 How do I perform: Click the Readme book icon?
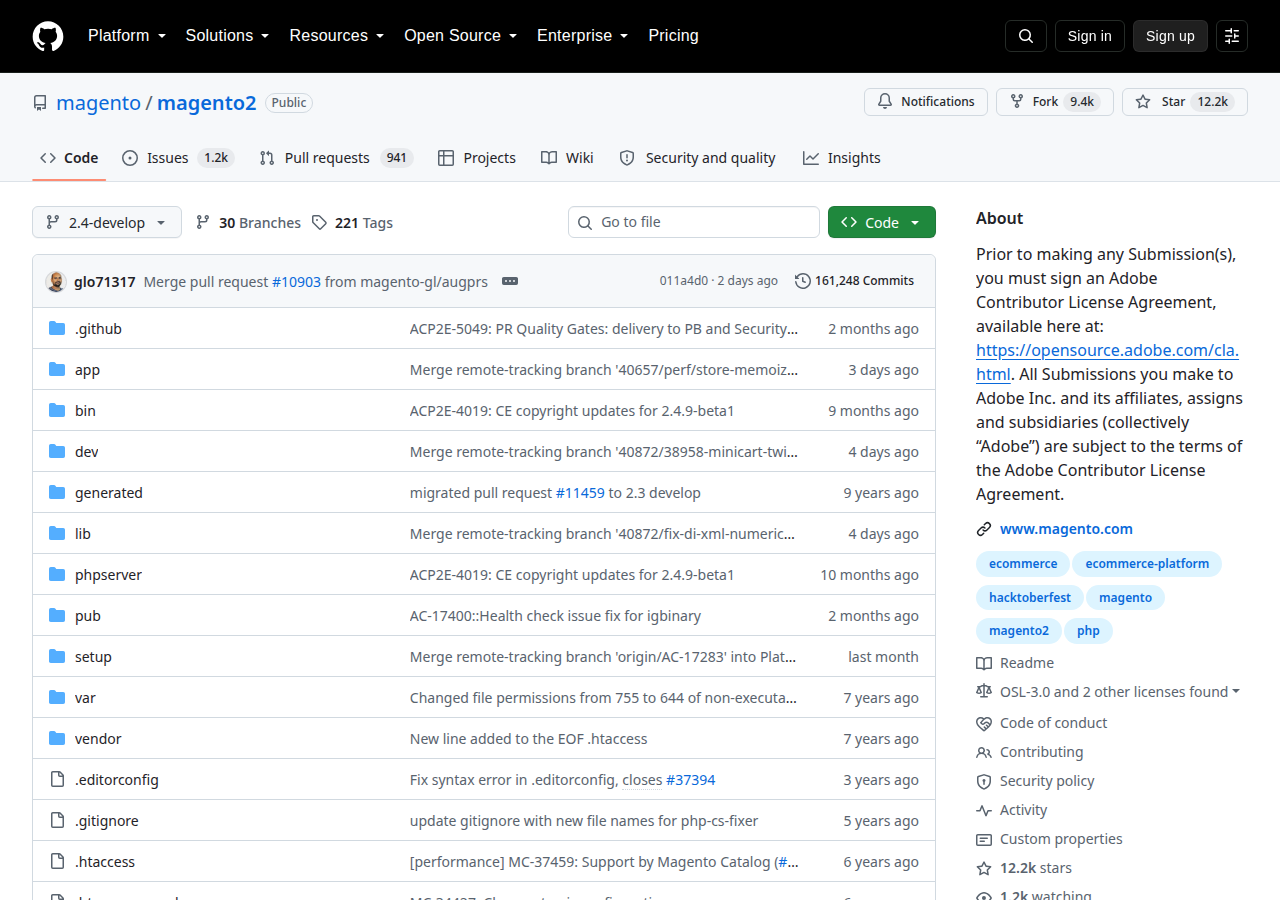984,663
